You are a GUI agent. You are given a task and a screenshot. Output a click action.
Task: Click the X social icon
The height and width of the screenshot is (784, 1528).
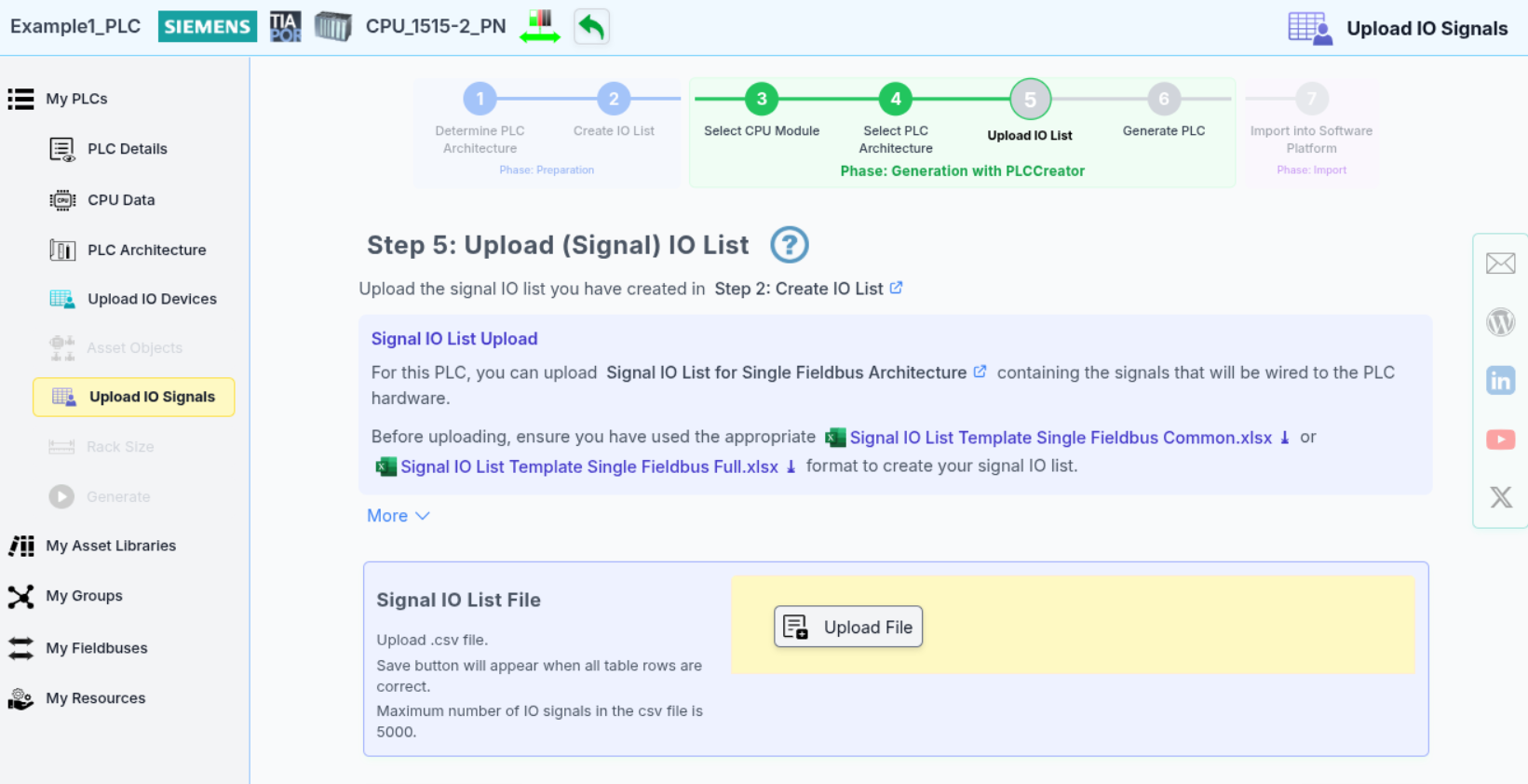pos(1500,497)
